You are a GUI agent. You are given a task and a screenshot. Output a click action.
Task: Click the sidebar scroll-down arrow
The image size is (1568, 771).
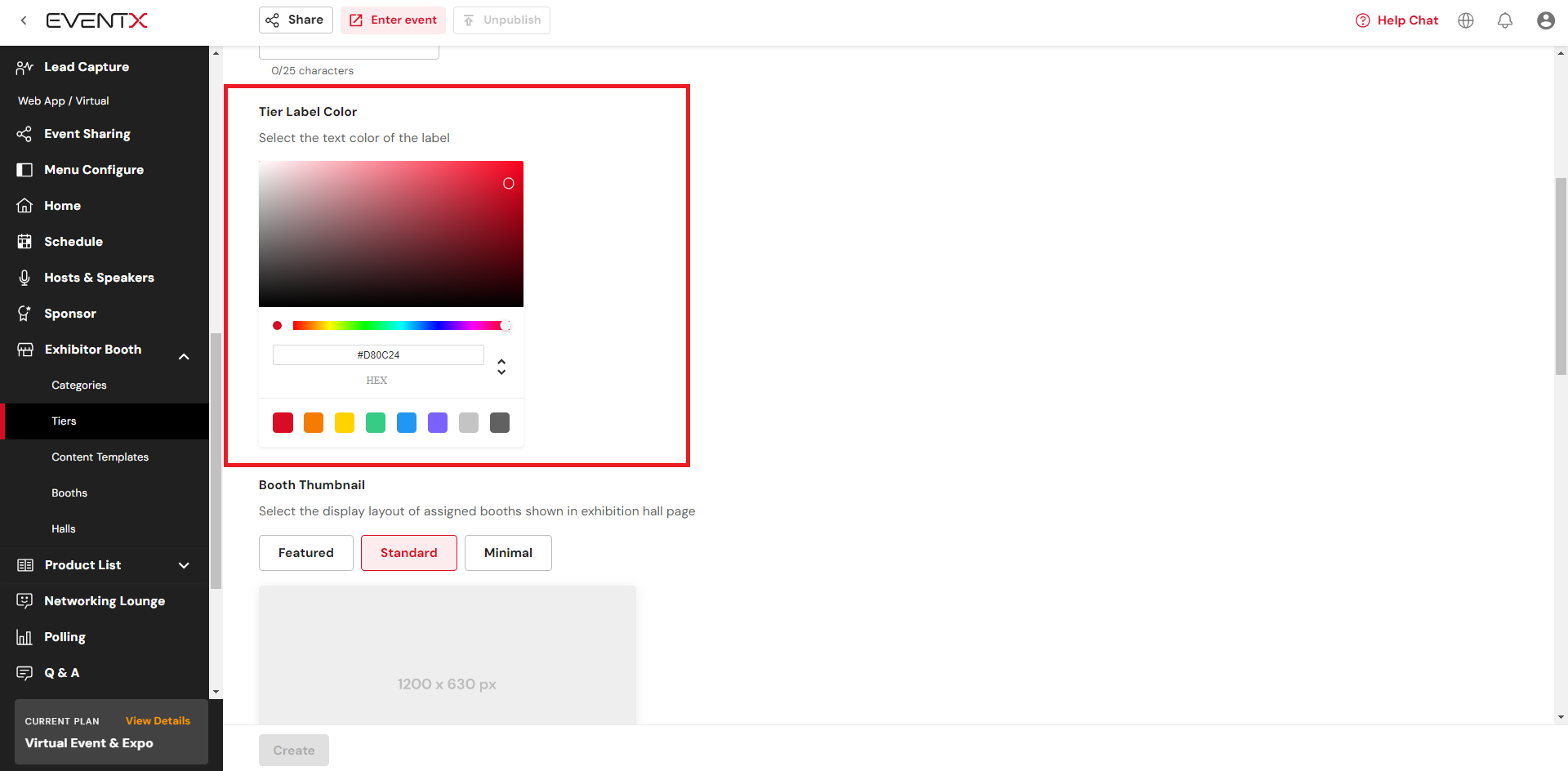216,692
